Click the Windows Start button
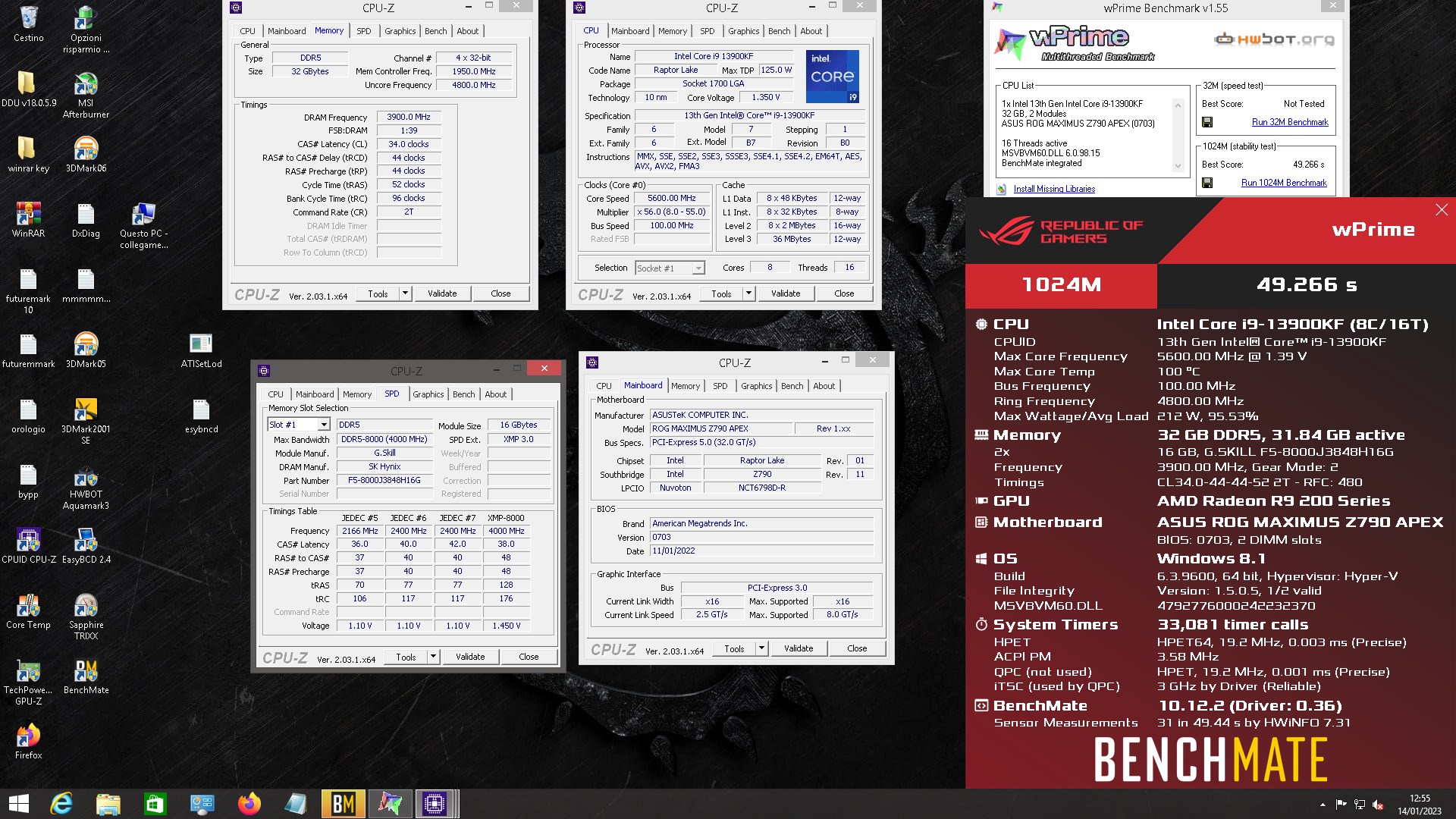The height and width of the screenshot is (819, 1456). pyautogui.click(x=18, y=804)
